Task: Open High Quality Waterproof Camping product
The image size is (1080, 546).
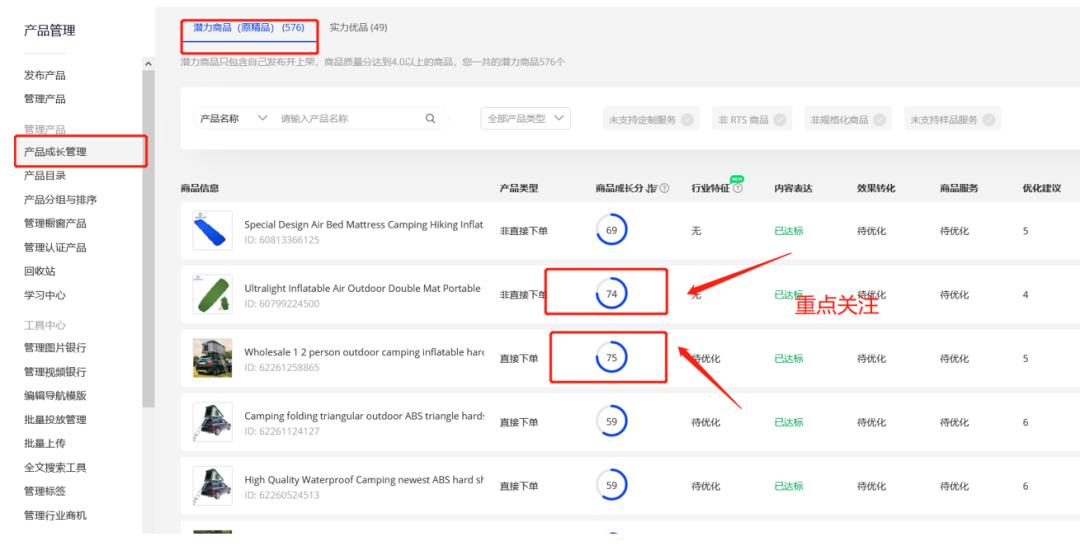Action: click(364, 480)
